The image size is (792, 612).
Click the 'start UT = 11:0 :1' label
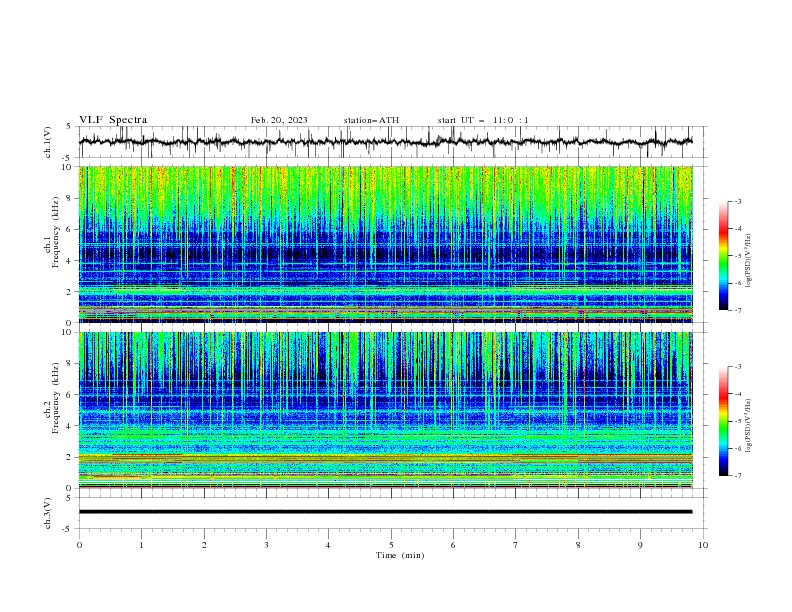(483, 120)
